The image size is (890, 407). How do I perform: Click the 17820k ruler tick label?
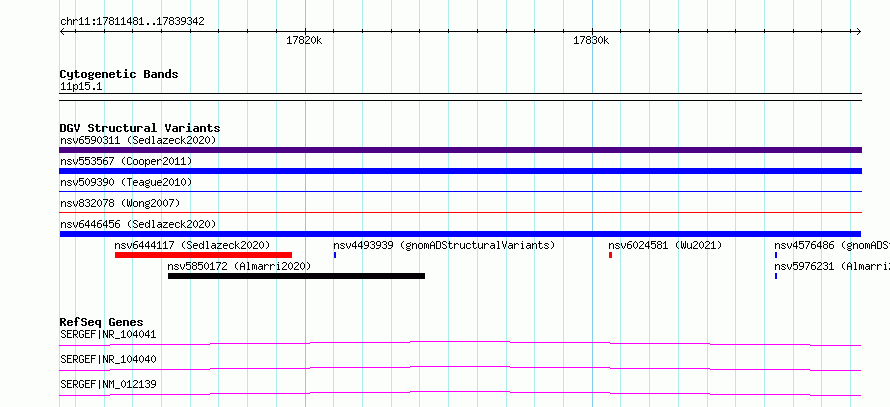pos(304,40)
